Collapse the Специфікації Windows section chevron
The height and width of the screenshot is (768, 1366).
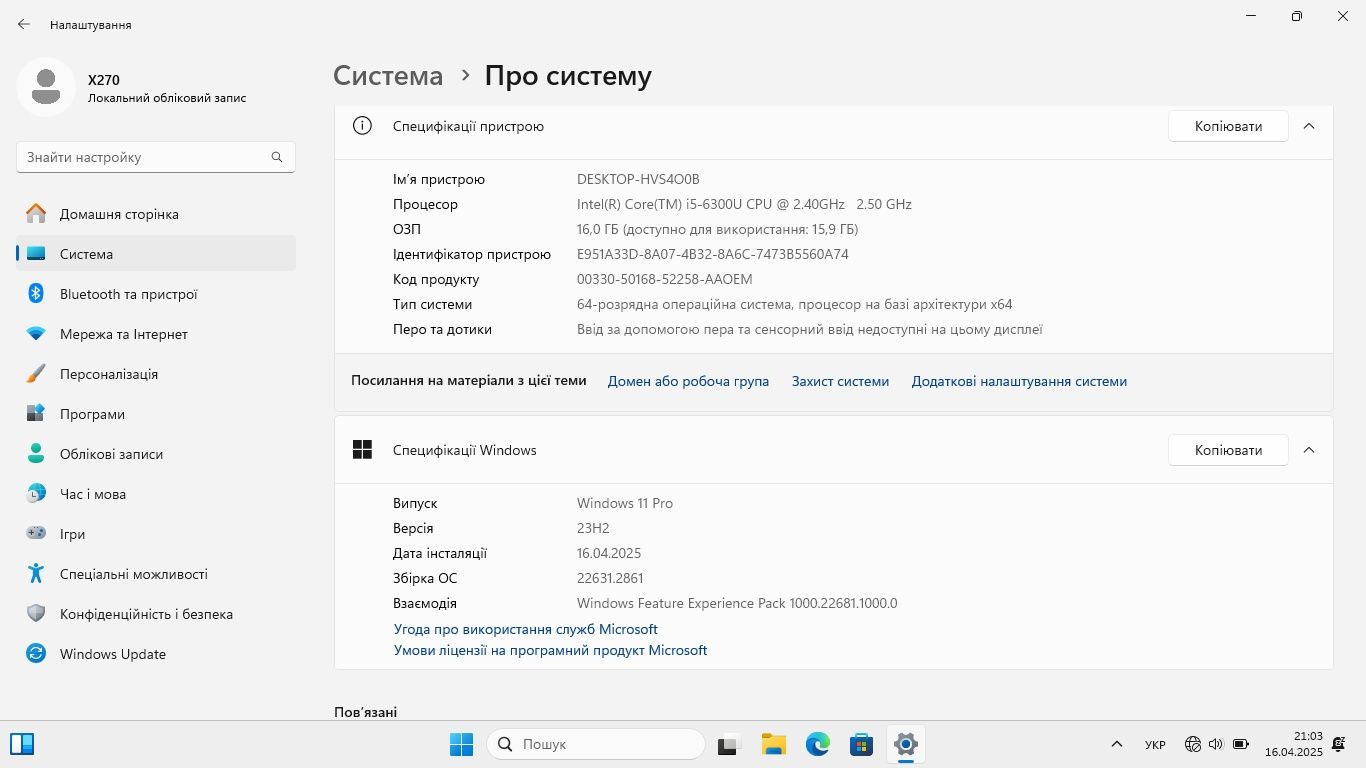click(1309, 450)
